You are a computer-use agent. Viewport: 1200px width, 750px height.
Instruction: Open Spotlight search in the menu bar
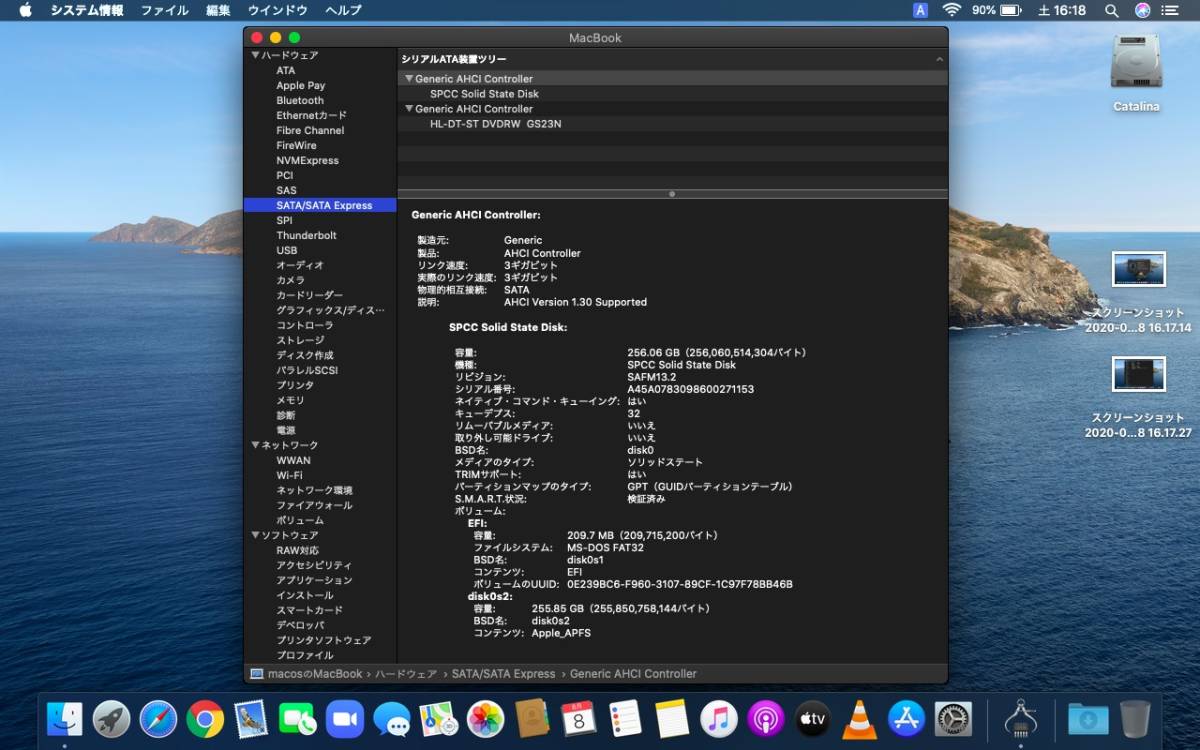click(1111, 10)
